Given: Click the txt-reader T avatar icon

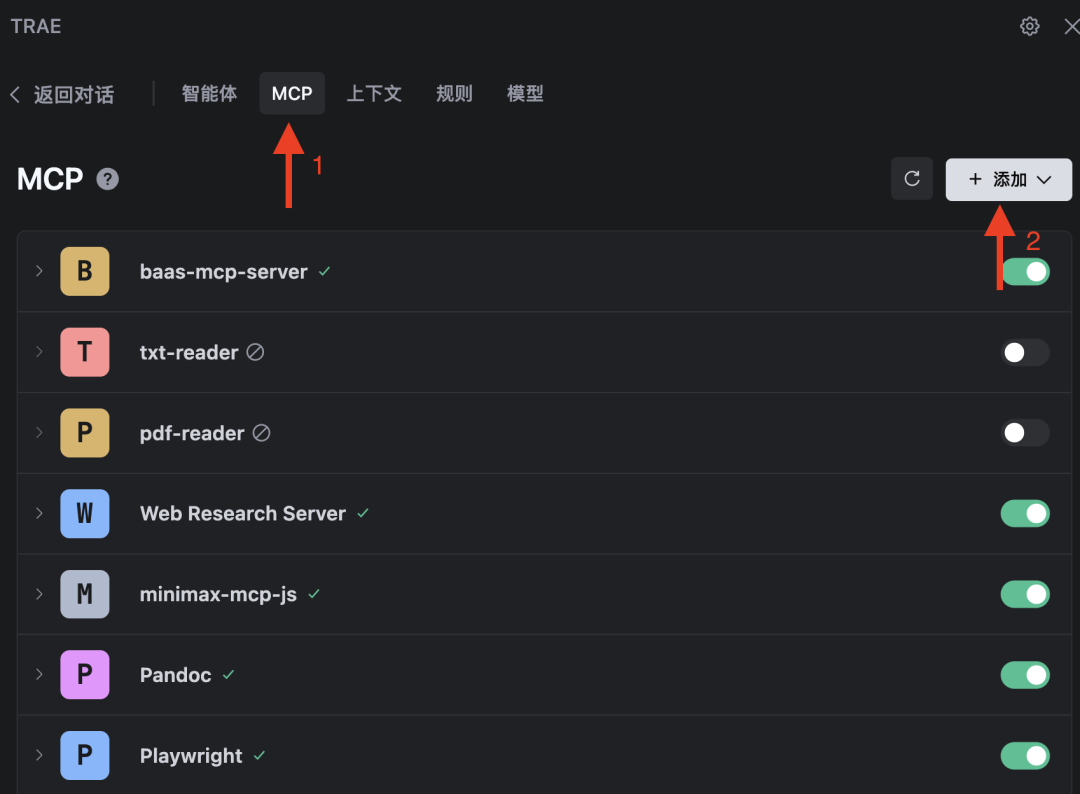Looking at the screenshot, I should pyautogui.click(x=85, y=352).
